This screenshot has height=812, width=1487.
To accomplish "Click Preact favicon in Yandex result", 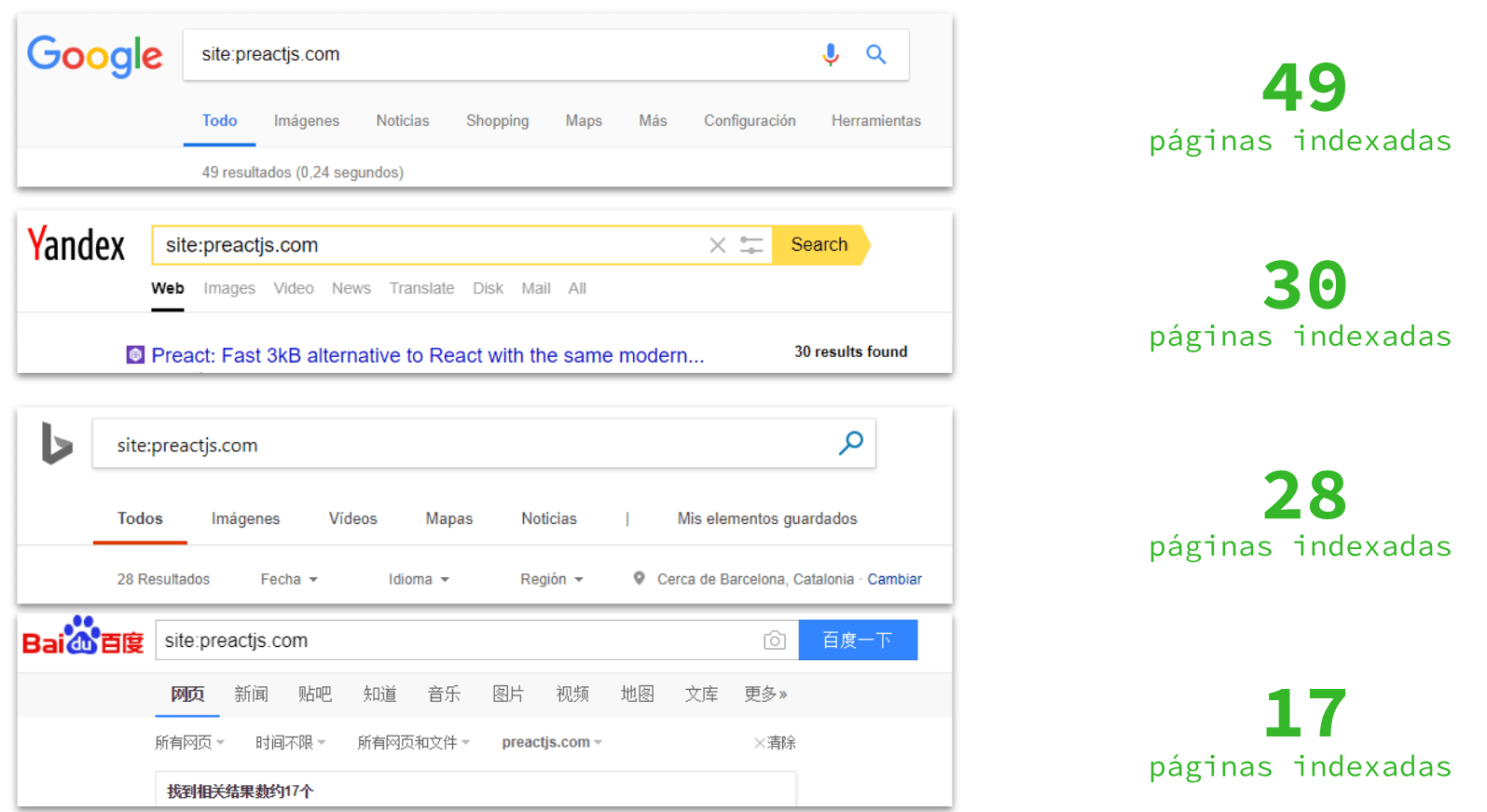I will coord(135,354).
